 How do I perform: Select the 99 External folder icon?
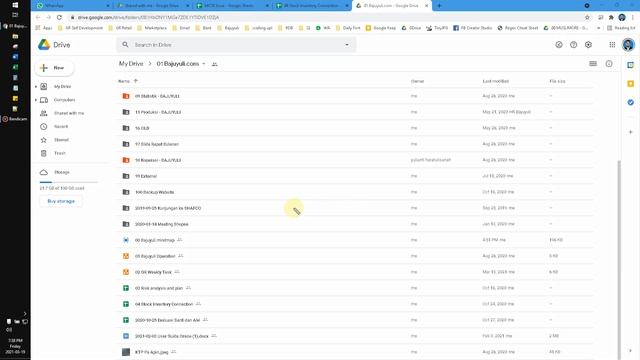coord(126,176)
